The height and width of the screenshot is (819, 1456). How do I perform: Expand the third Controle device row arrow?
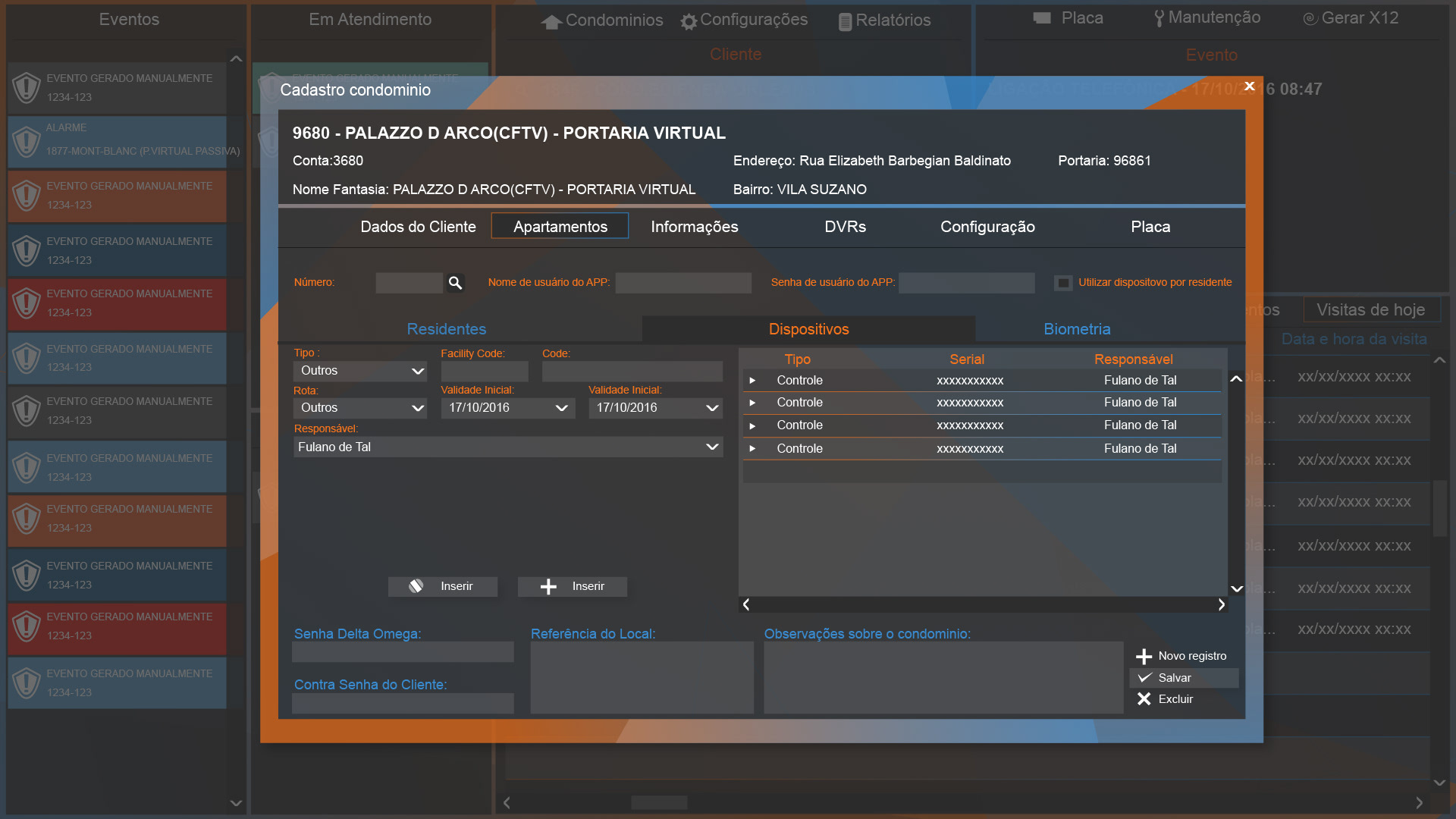pyautogui.click(x=752, y=425)
